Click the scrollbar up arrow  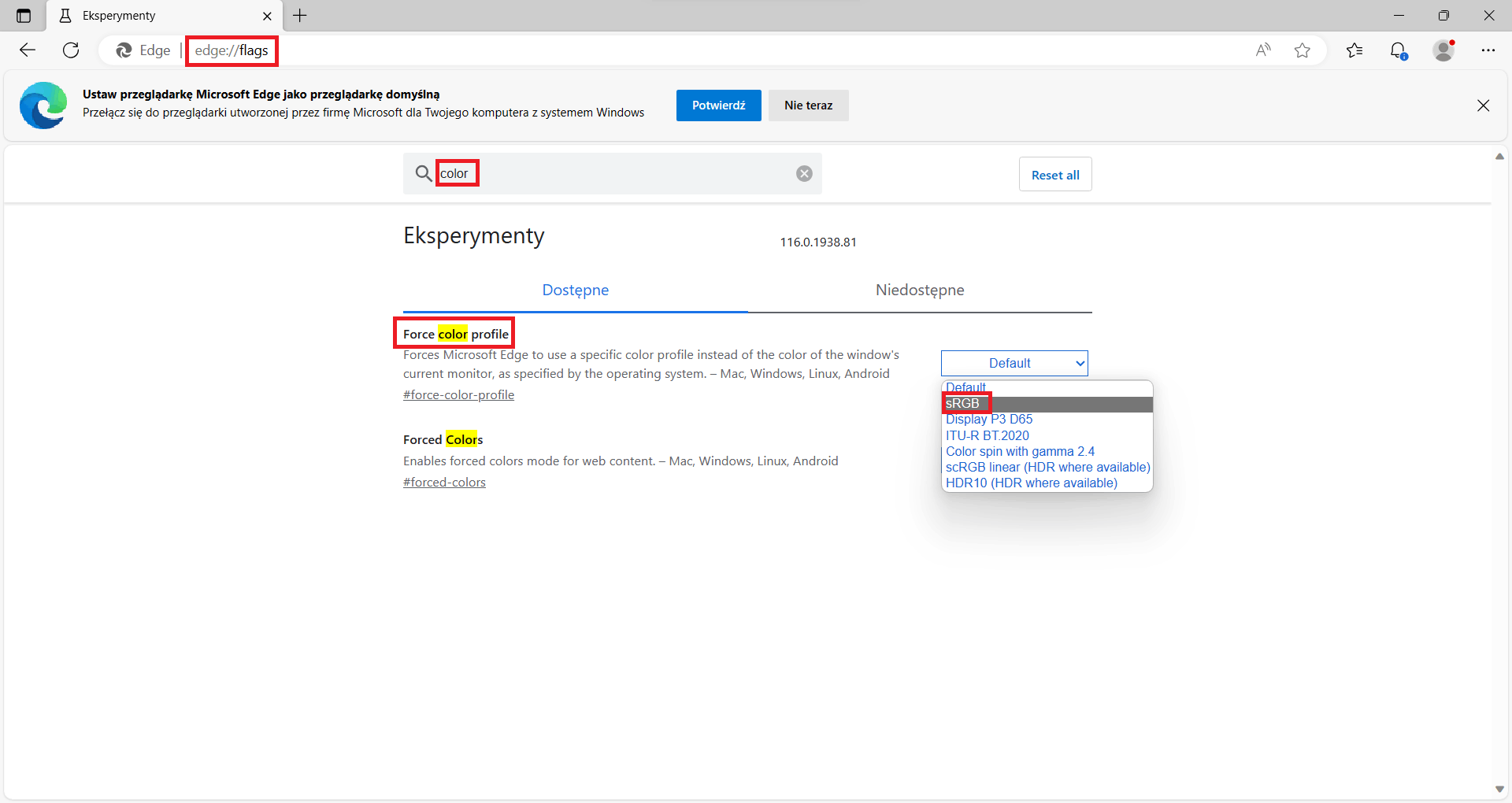coord(1499,157)
